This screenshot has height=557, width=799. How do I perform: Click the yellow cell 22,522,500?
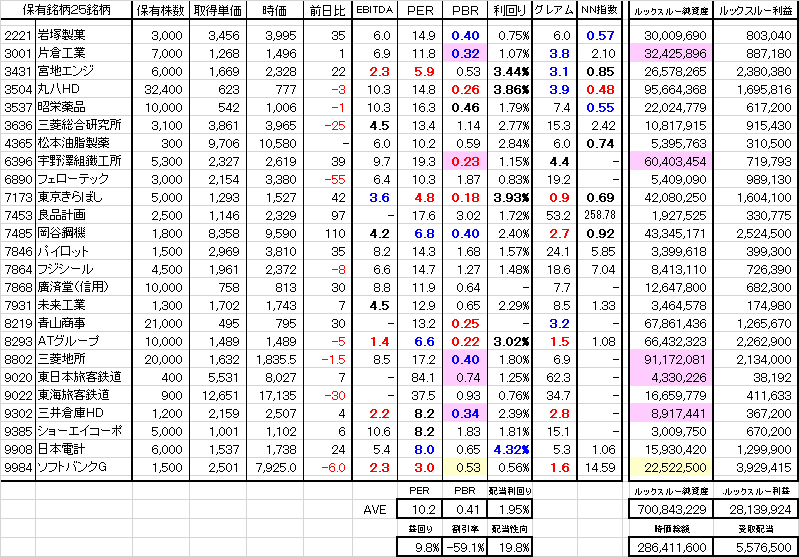pos(671,467)
